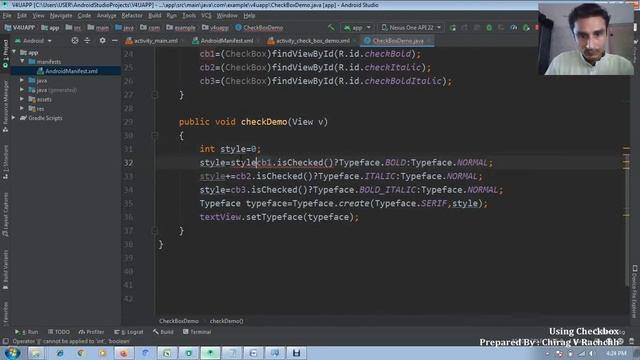Open the Nexus One API 22 device dropdown
Viewport: 640px width, 360px height.
click(x=411, y=27)
